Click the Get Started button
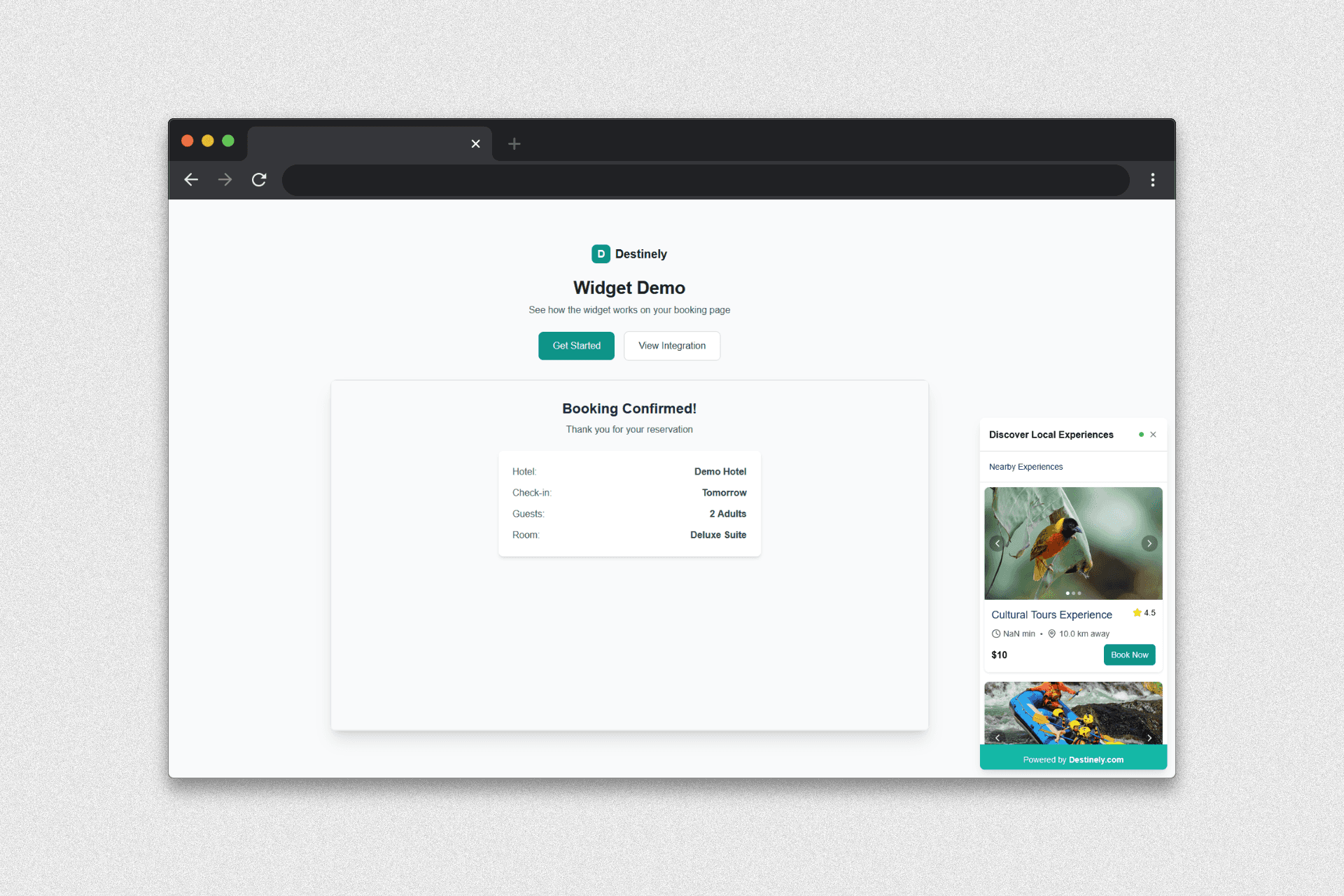This screenshot has width=1344, height=896. pyautogui.click(x=576, y=345)
